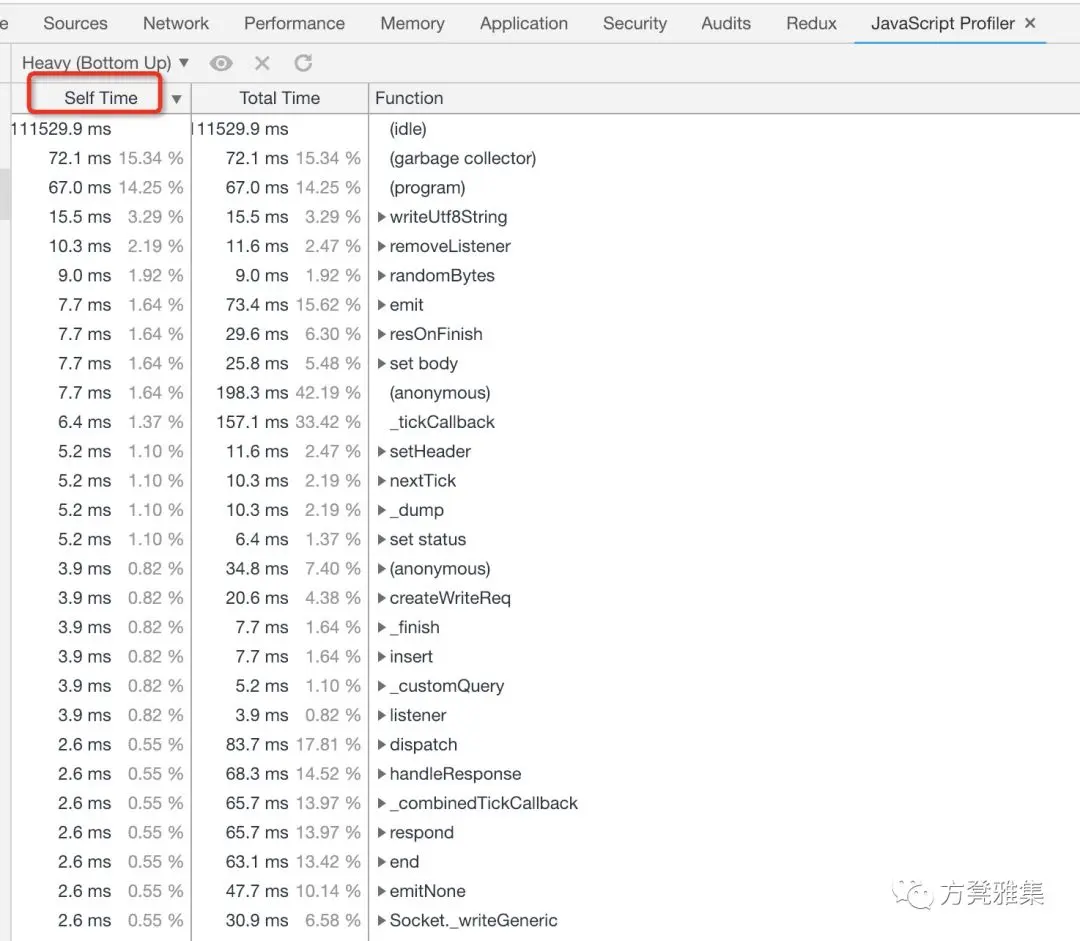Expand the insert function row
Screen dimensions: 1080x941
[382, 657]
